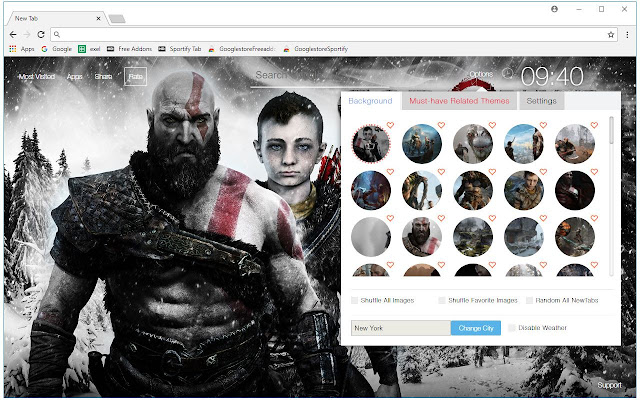Click the background panel scrollbar
The image size is (640, 400).
click(x=611, y=130)
